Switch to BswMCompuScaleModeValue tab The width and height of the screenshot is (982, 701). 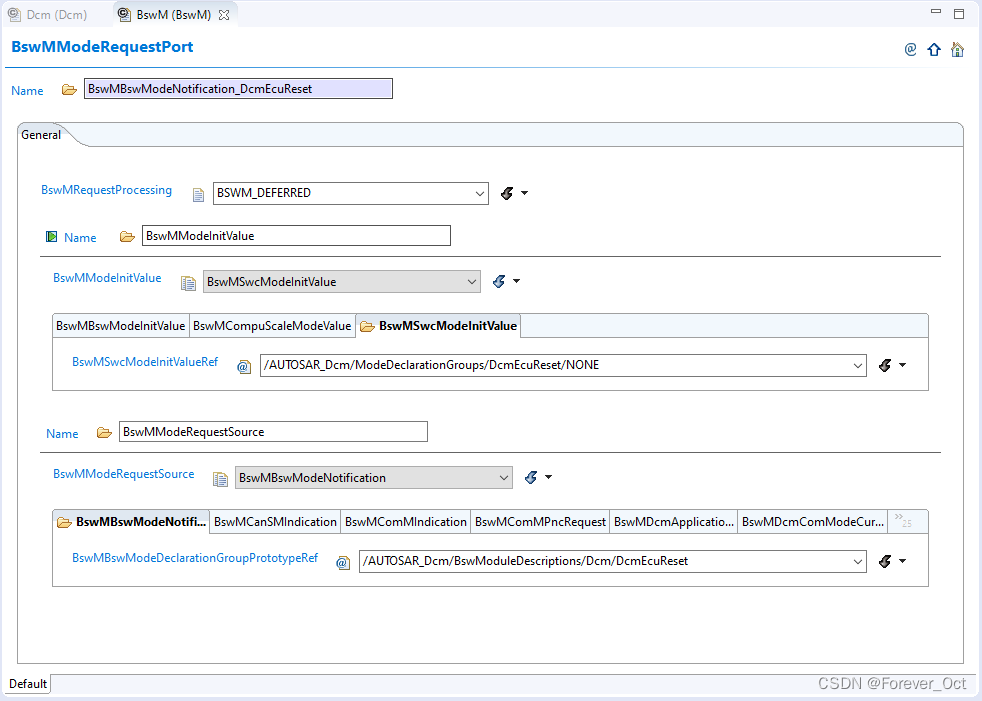[272, 326]
